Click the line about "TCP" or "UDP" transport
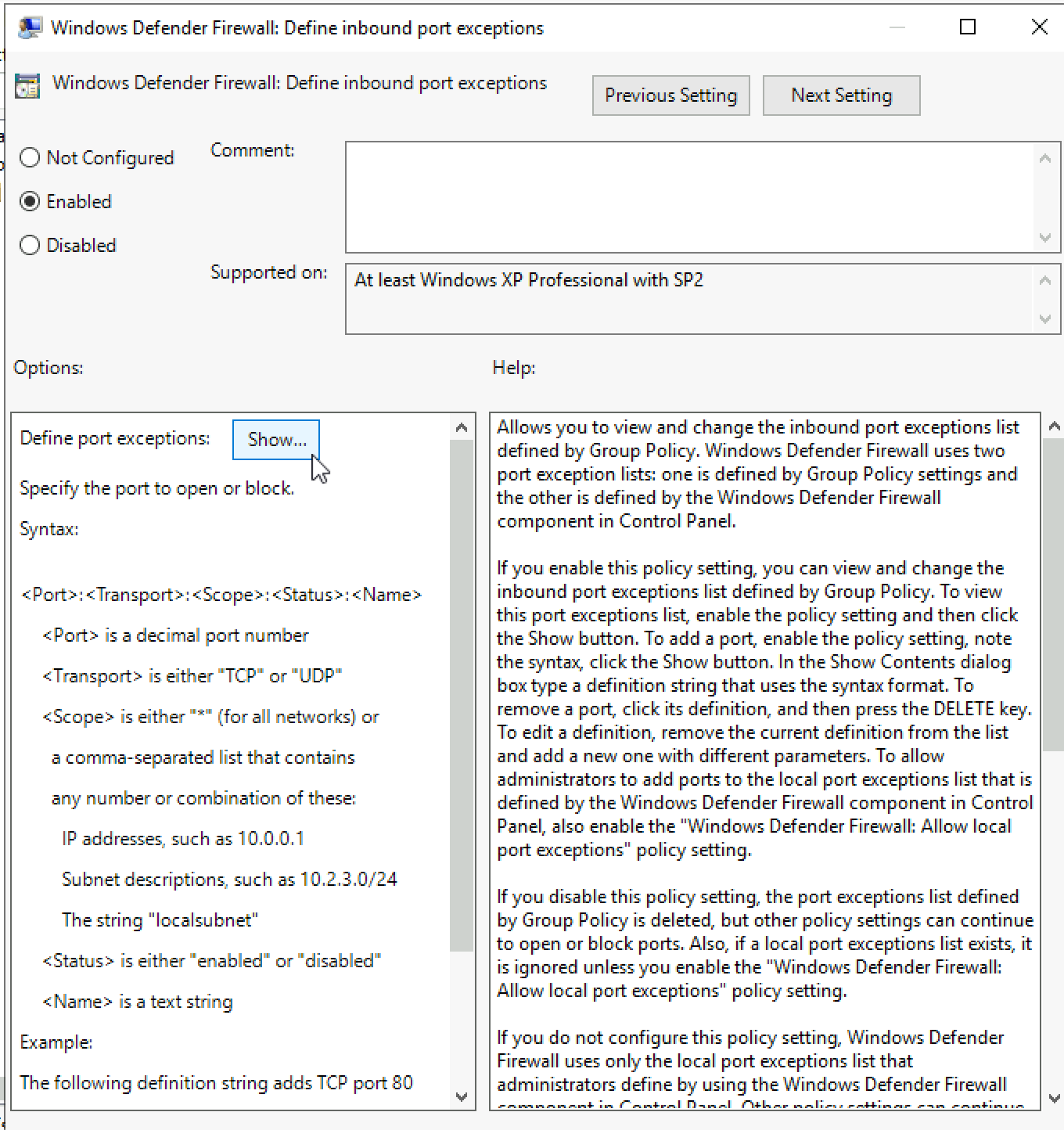Viewport: 1064px width, 1130px height. (192, 676)
